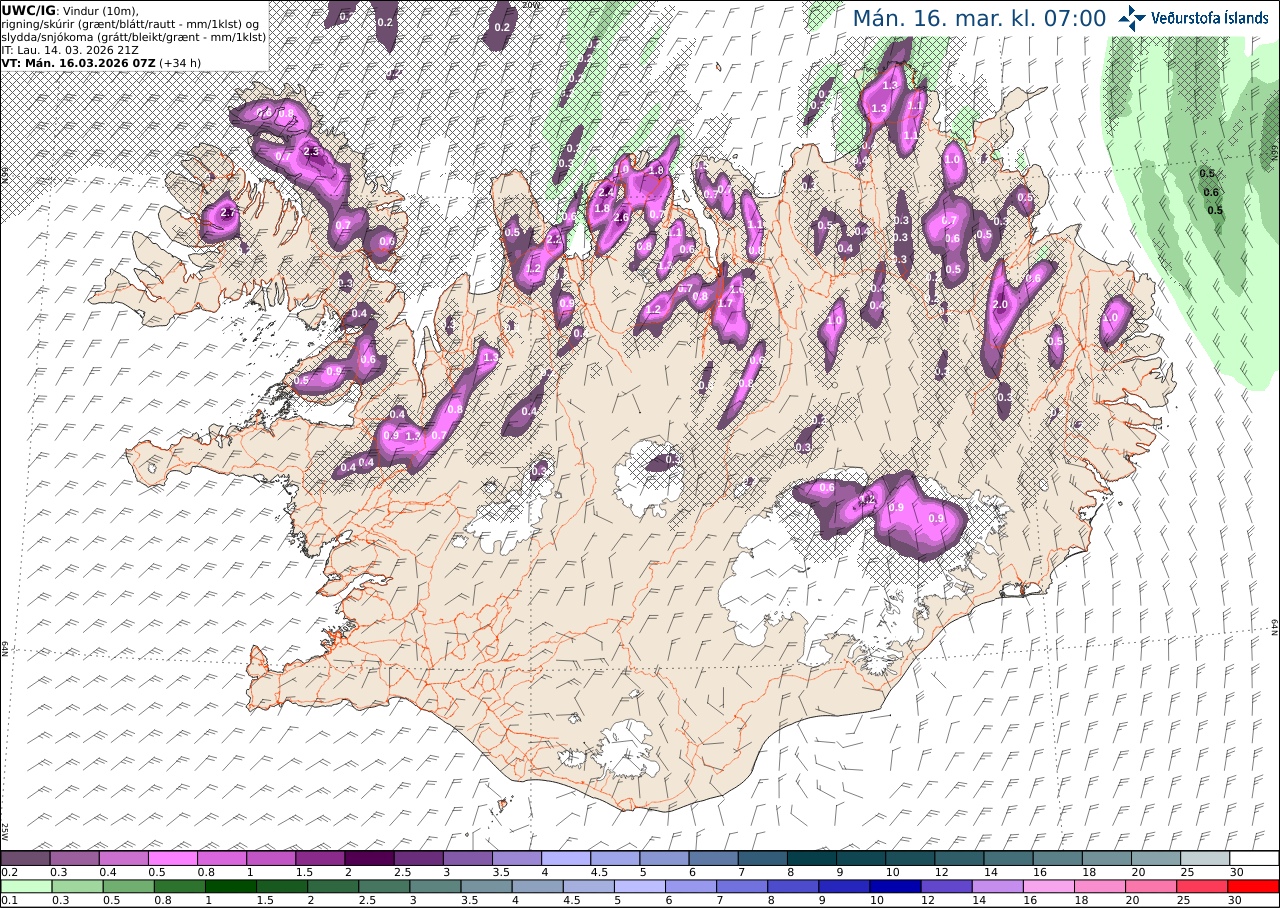Pick the bright pink 0.5 snow legend swatch

pyautogui.click(x=172, y=858)
